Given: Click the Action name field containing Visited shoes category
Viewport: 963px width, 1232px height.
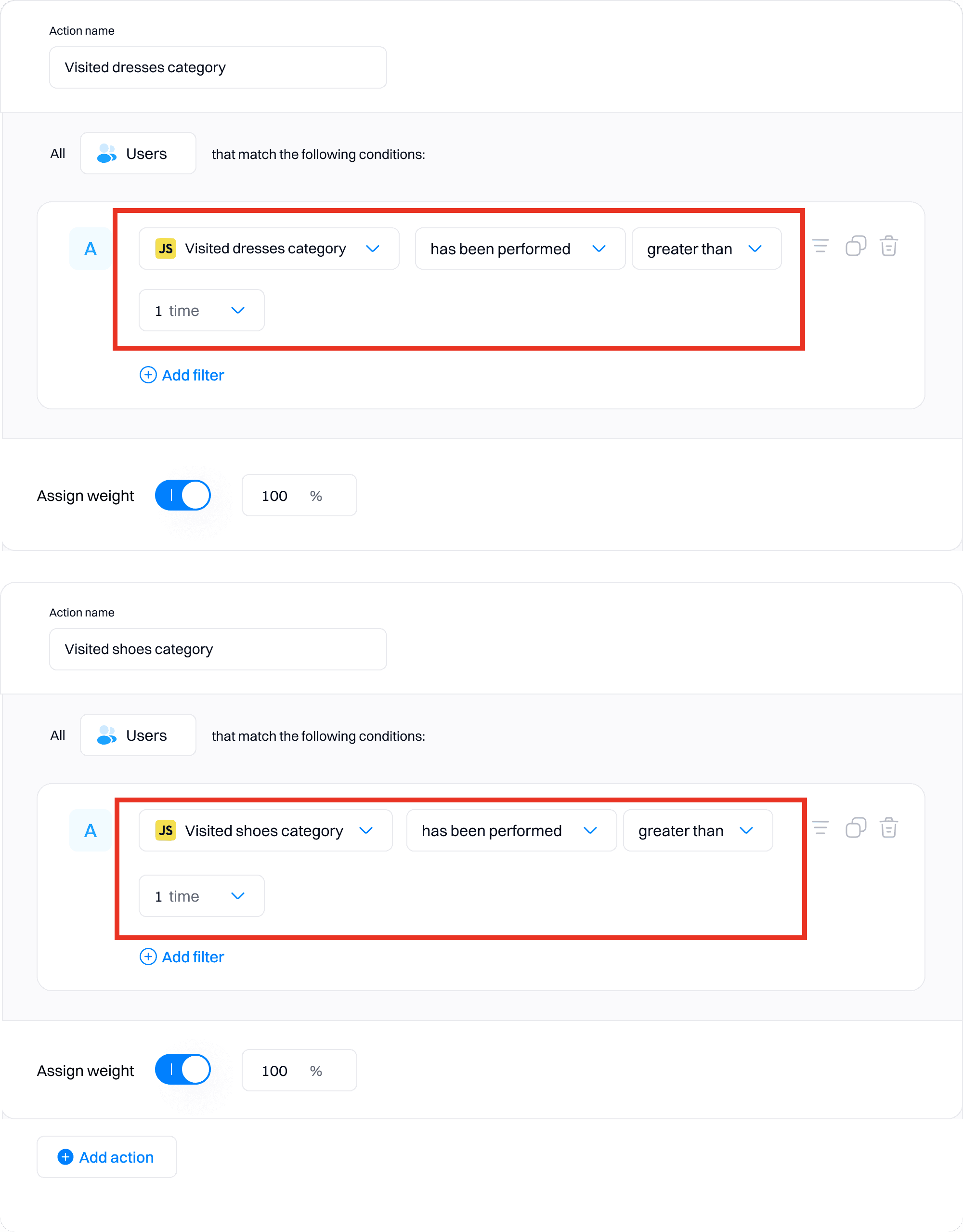Looking at the screenshot, I should pos(218,649).
